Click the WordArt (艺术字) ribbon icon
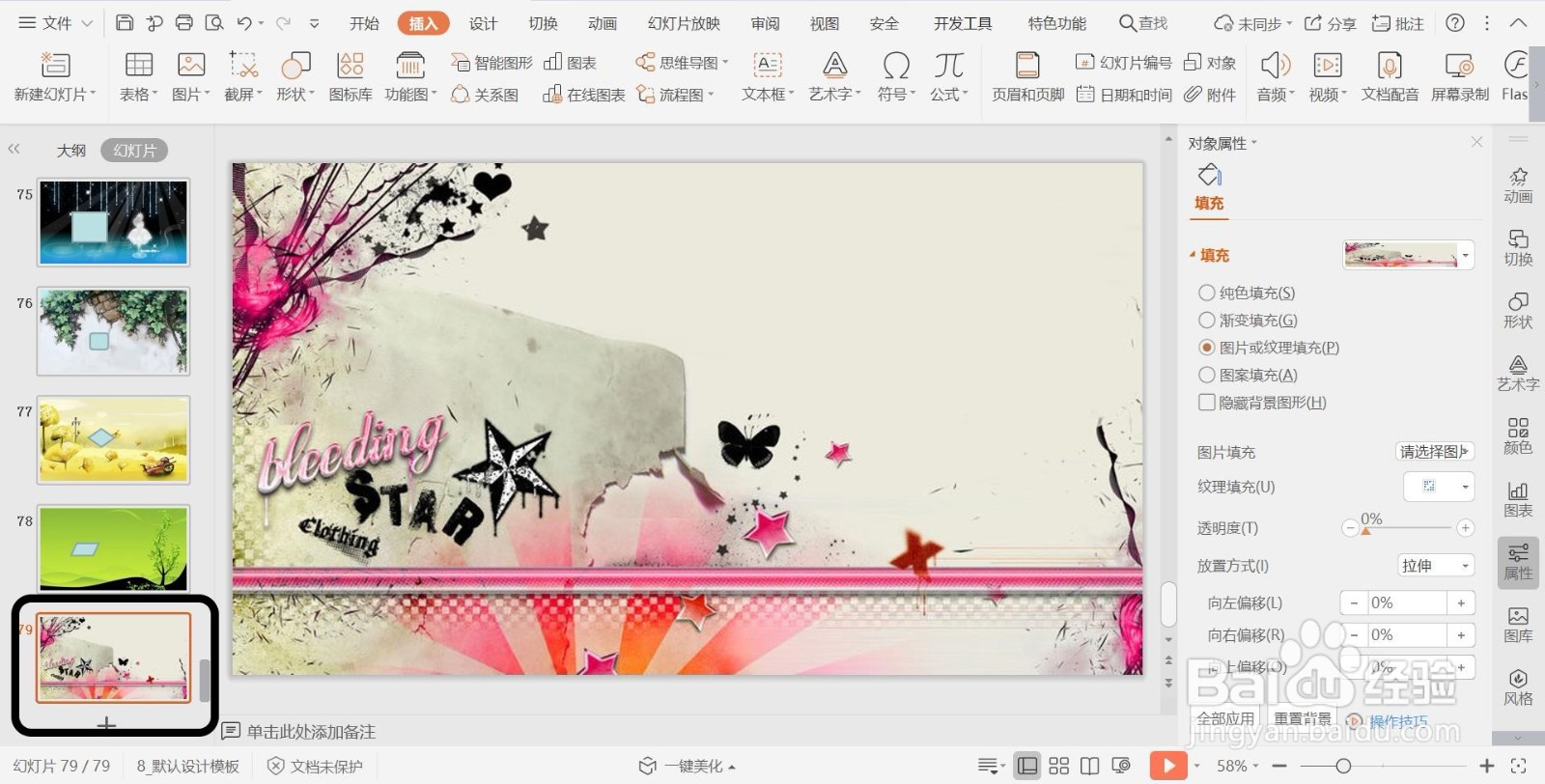The image size is (1545, 784). coord(834,66)
